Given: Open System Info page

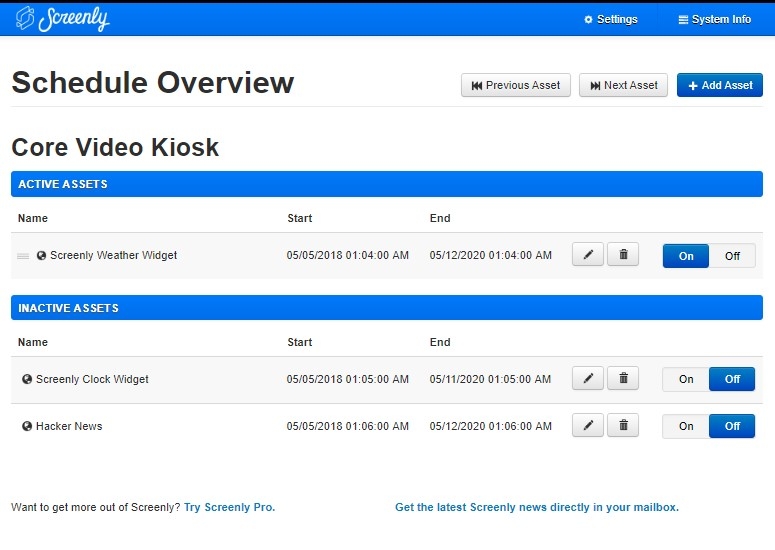Looking at the screenshot, I should pos(715,19).
